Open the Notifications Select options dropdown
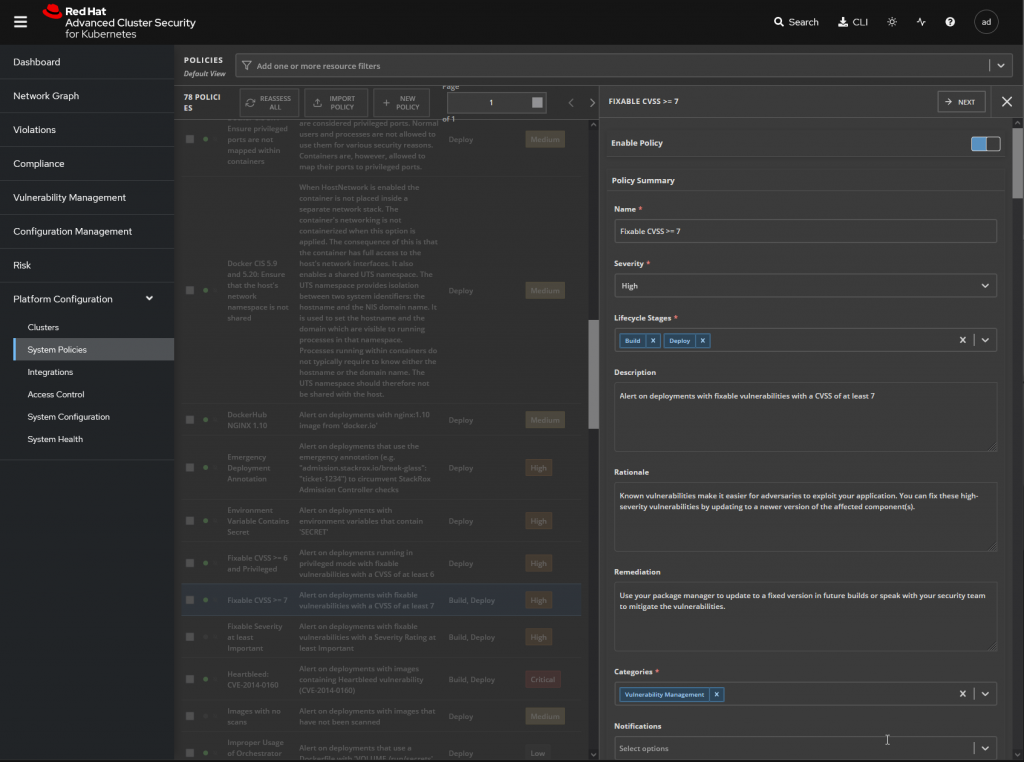1024x762 pixels. click(805, 748)
